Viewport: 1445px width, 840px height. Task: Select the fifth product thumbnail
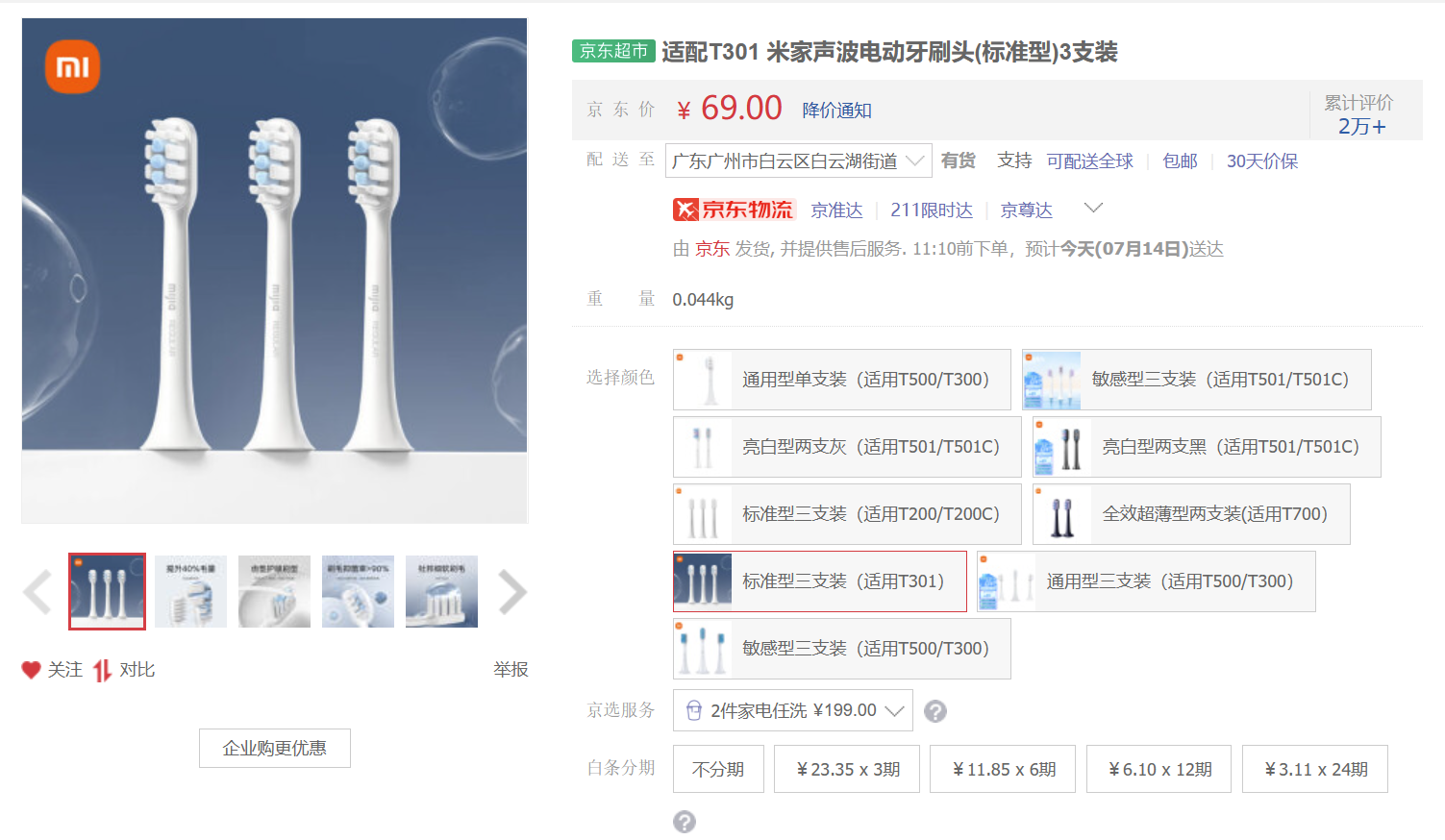tap(441, 591)
